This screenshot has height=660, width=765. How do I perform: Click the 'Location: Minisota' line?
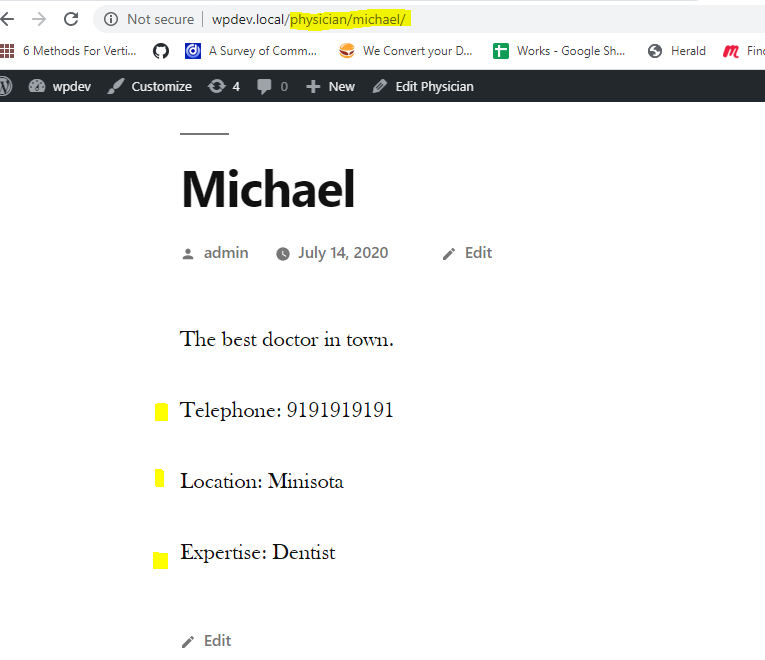[x=262, y=481]
